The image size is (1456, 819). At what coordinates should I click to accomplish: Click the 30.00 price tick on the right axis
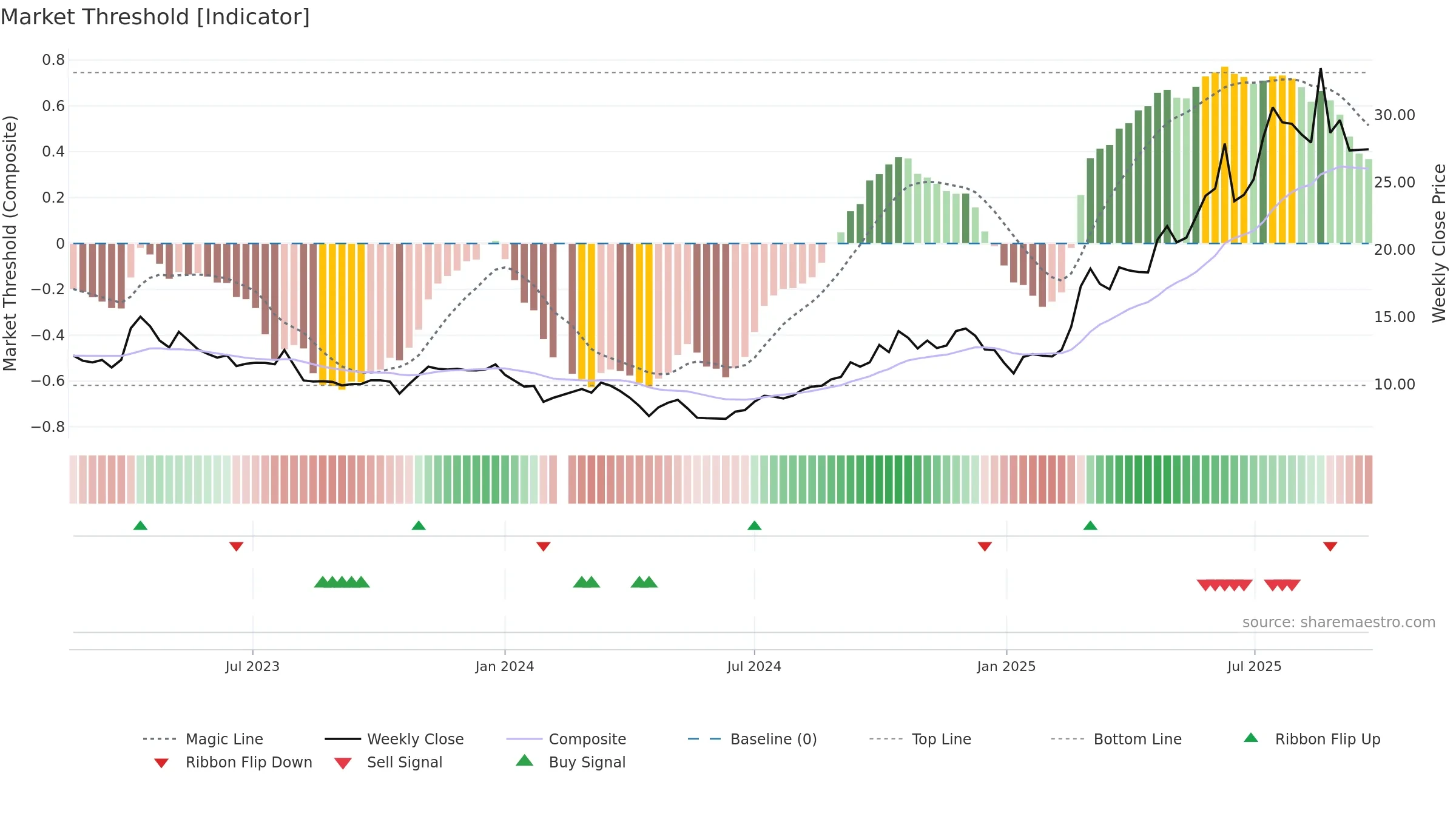1395,115
